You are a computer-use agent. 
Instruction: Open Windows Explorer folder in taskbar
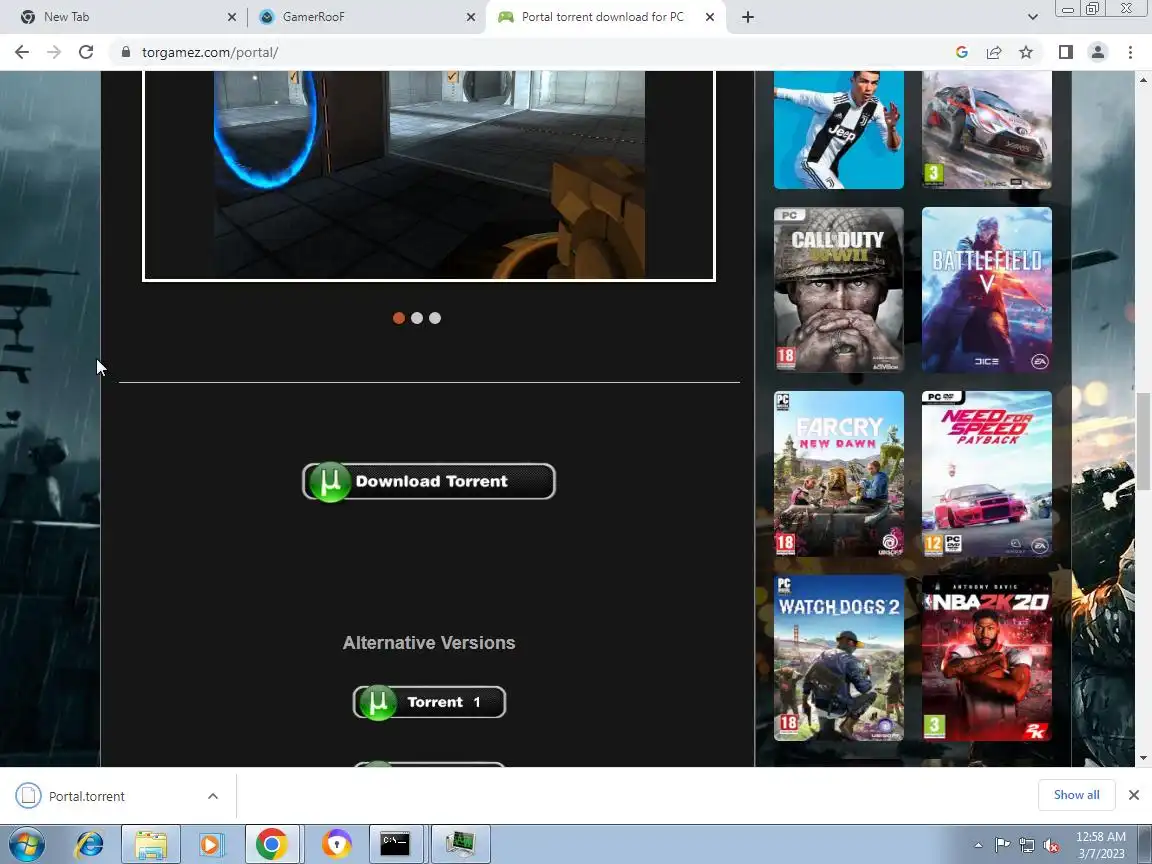(x=150, y=845)
